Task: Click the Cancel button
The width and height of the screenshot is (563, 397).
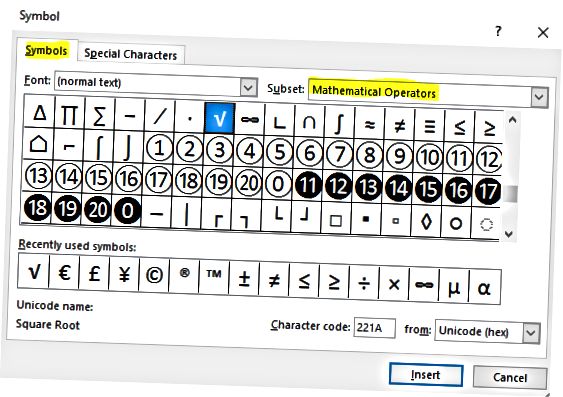Action: click(510, 378)
